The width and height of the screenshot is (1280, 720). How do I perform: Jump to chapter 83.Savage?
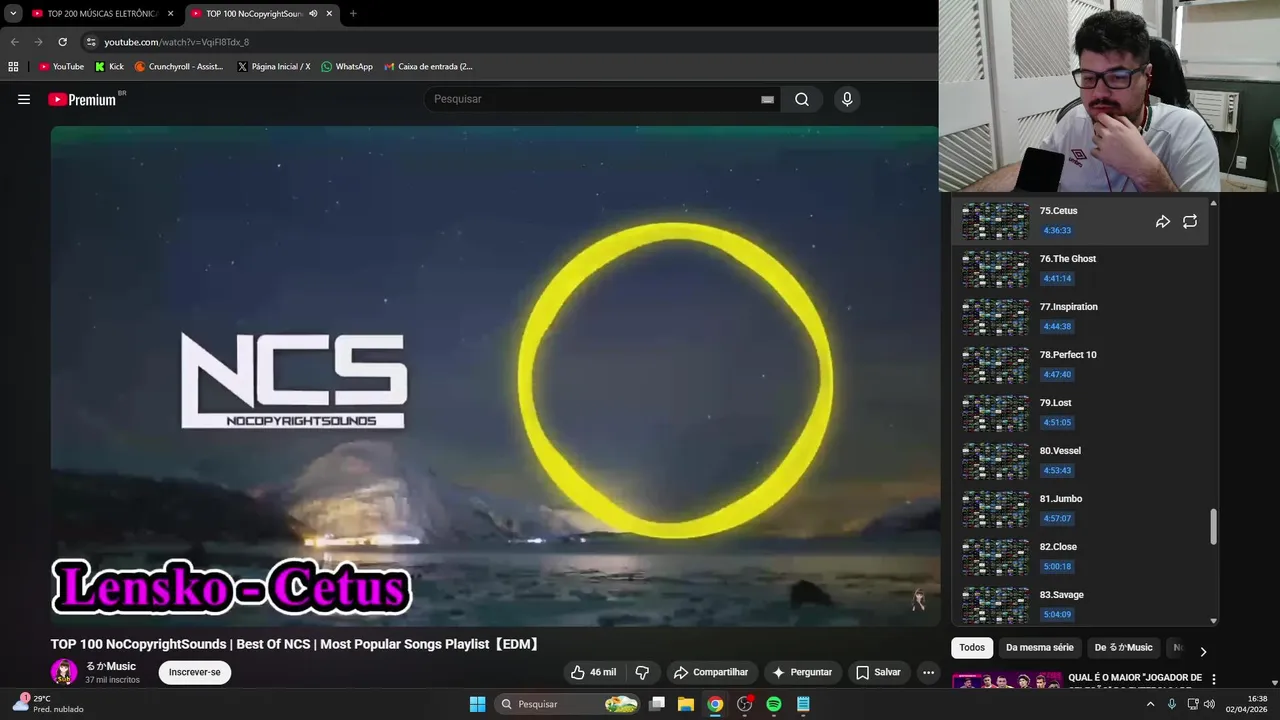tap(1080, 605)
